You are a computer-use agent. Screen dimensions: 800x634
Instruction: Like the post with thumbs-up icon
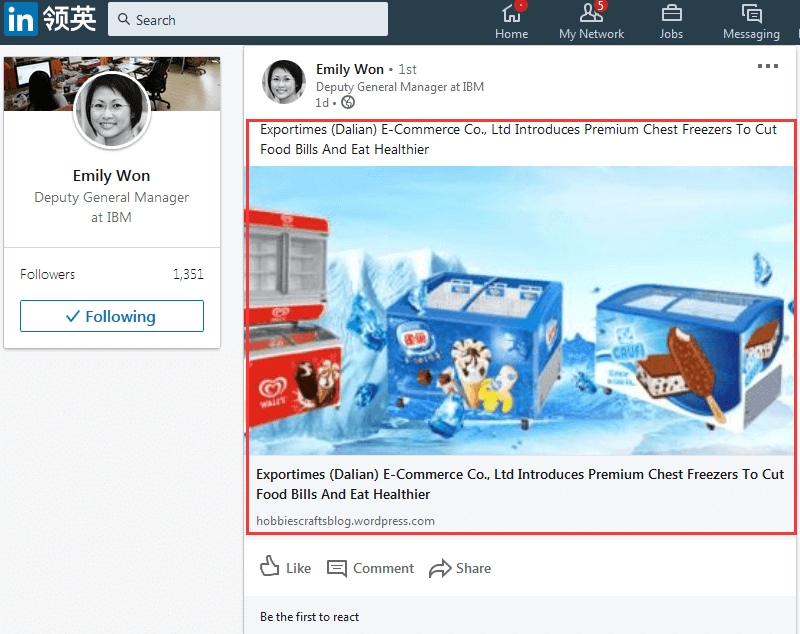(x=270, y=567)
